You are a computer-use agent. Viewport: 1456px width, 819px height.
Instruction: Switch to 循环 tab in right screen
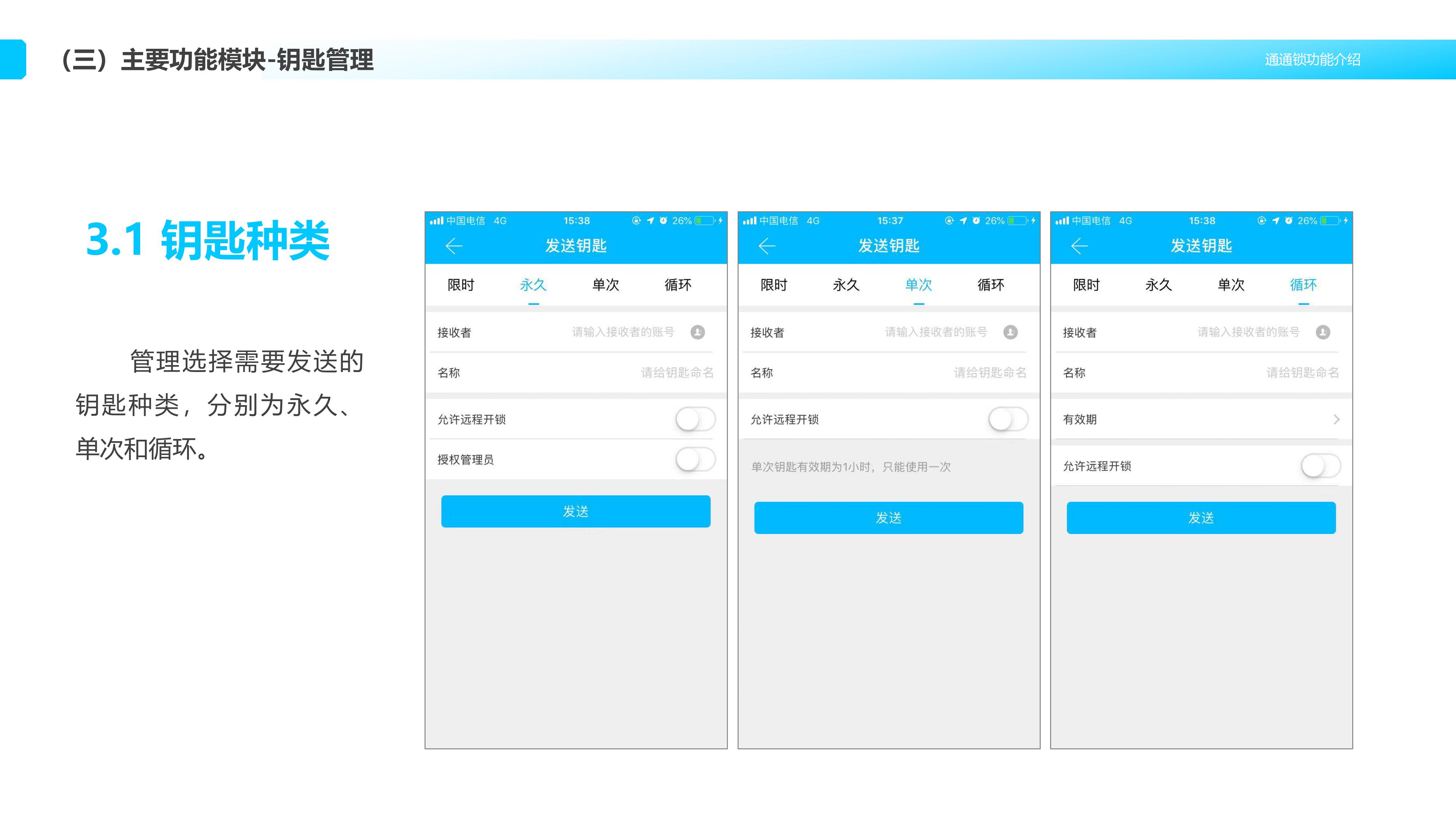point(1303,285)
